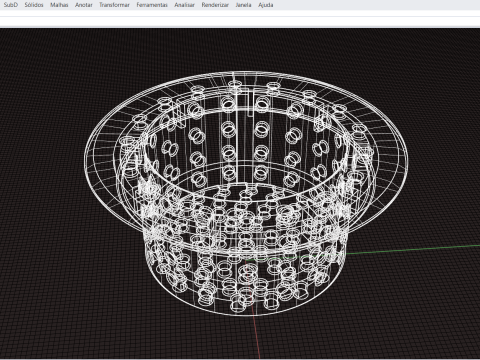480x360 pixels.
Task: Open the SubD menu
Action: coord(11,5)
